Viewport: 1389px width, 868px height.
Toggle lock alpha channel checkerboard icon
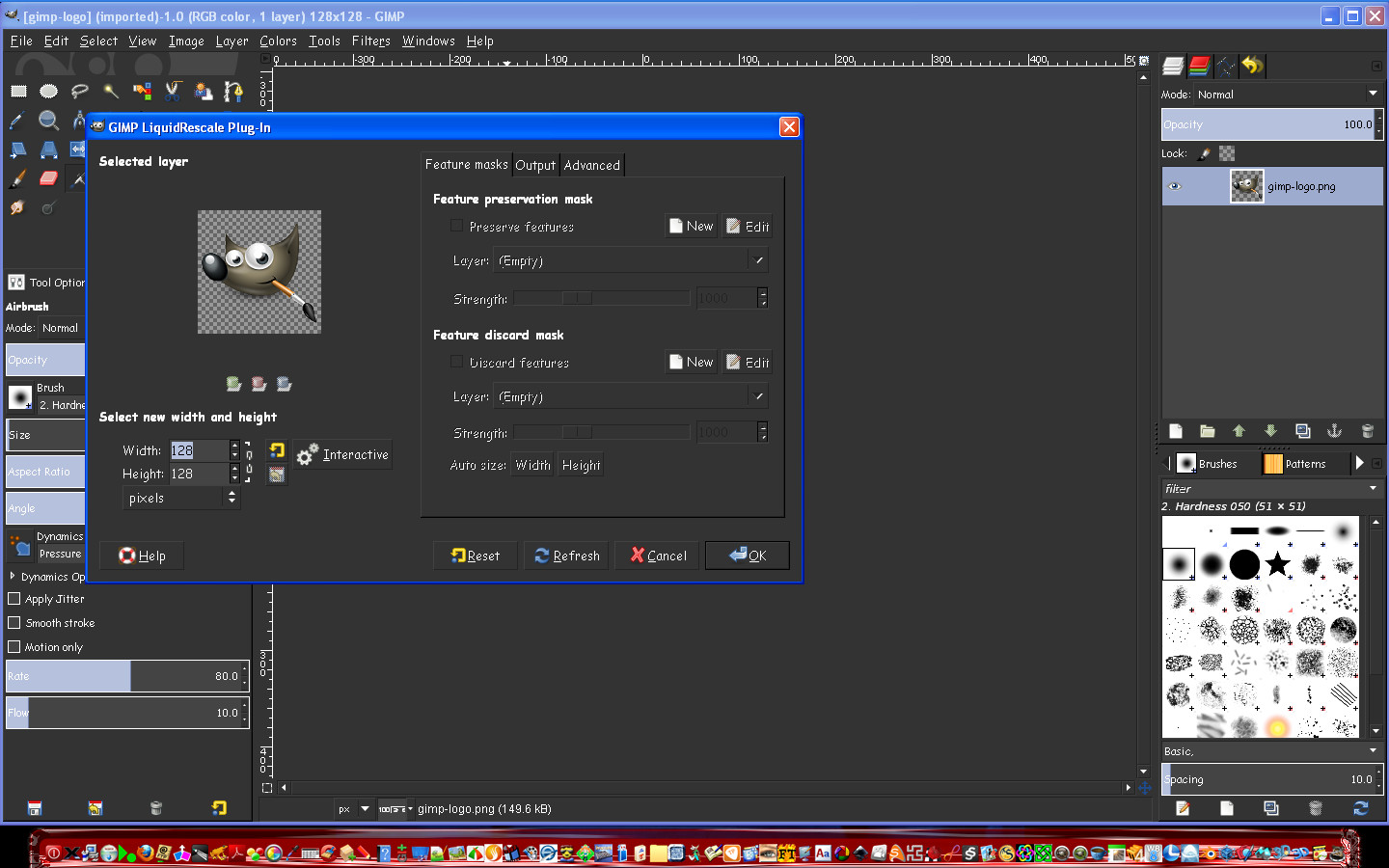pos(1227,153)
